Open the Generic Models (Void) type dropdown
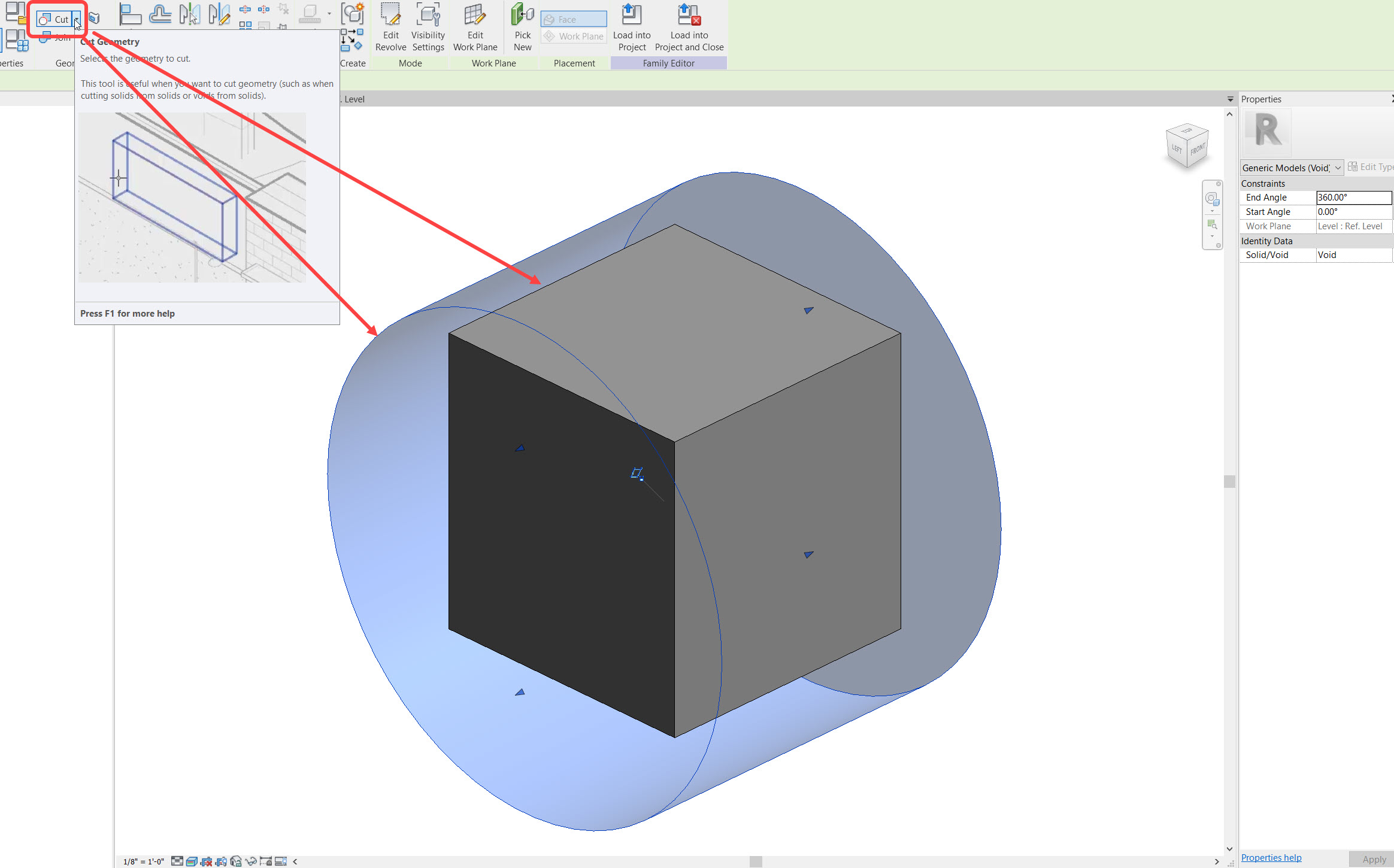 (1338, 168)
